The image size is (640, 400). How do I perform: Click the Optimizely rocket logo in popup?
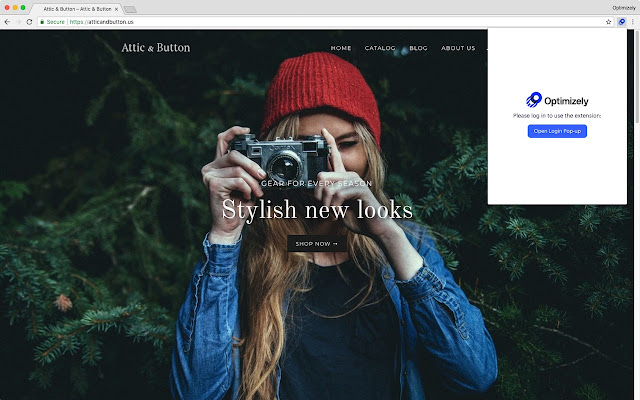coord(533,100)
